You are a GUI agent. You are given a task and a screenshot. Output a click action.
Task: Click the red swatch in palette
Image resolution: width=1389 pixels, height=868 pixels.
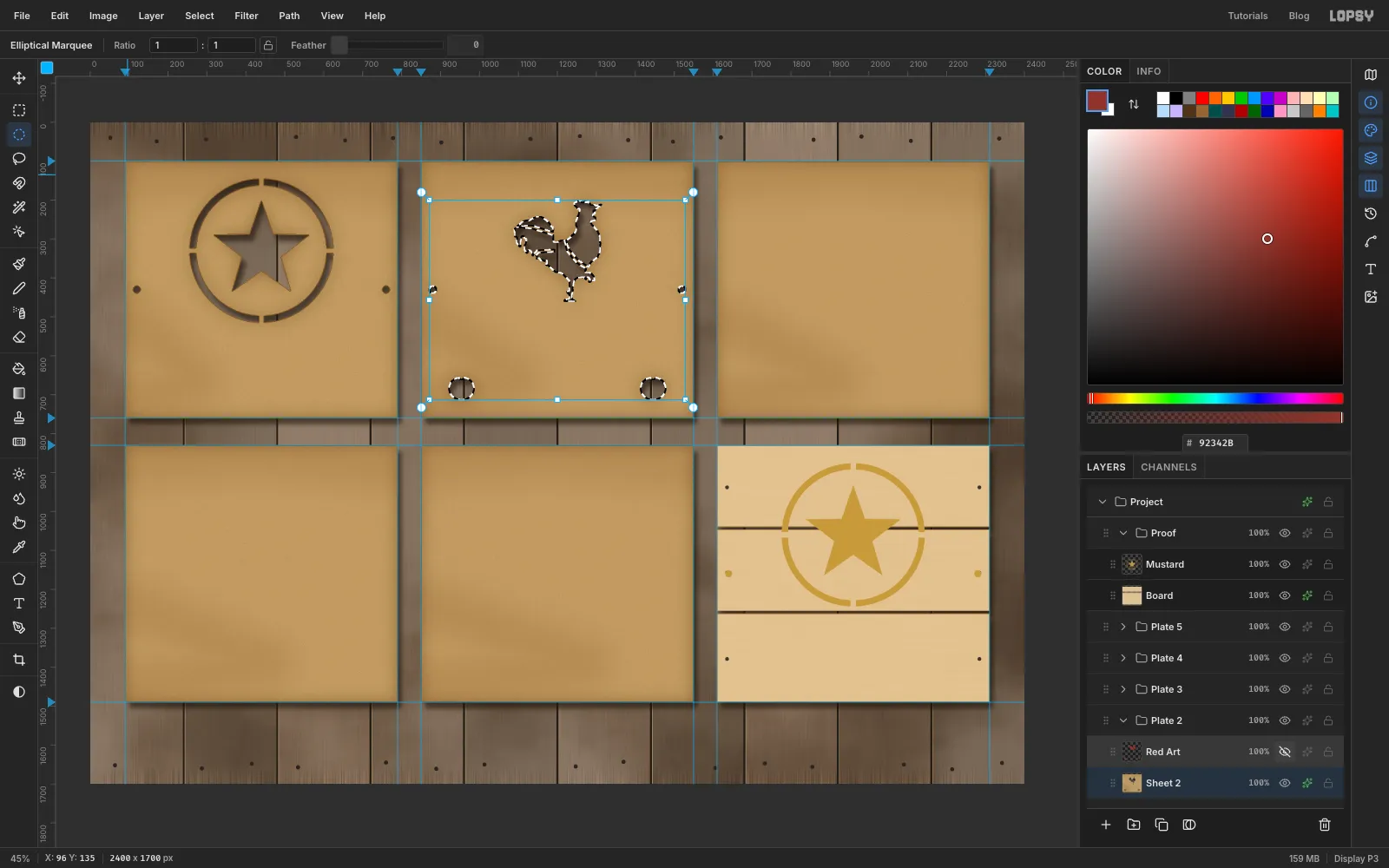tap(1202, 98)
